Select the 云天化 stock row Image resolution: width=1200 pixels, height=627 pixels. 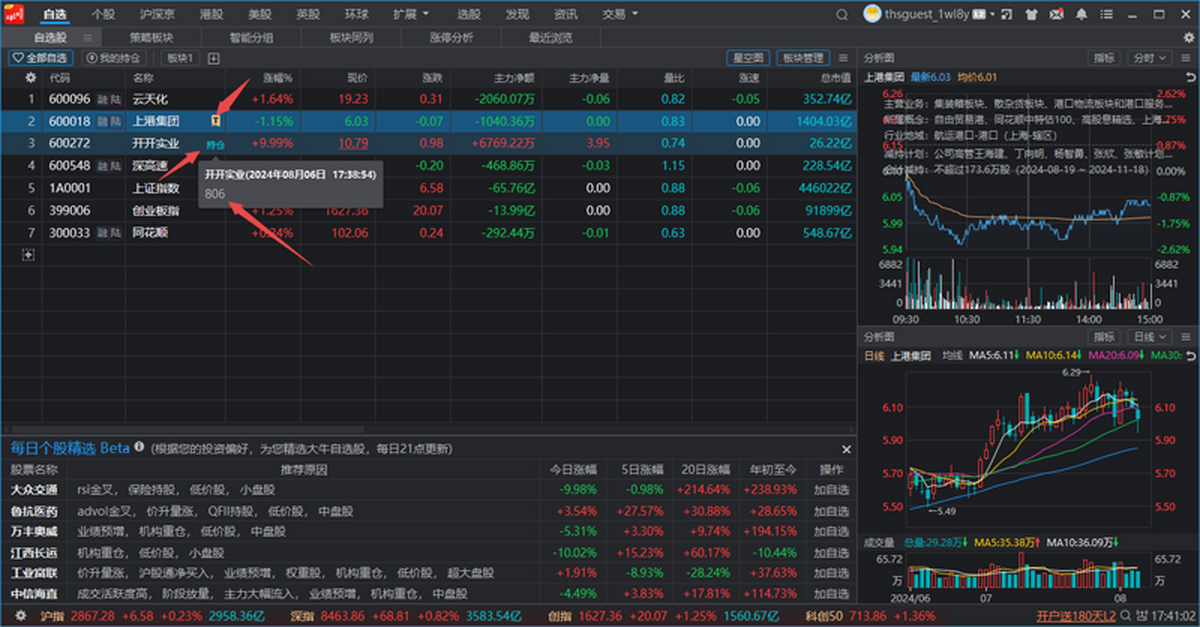pos(428,99)
